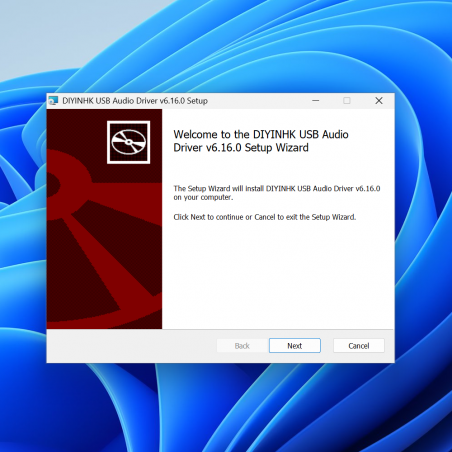Cancel the DIYINHK driver setup
Image resolution: width=452 pixels, height=452 pixels.
pyautogui.click(x=359, y=346)
